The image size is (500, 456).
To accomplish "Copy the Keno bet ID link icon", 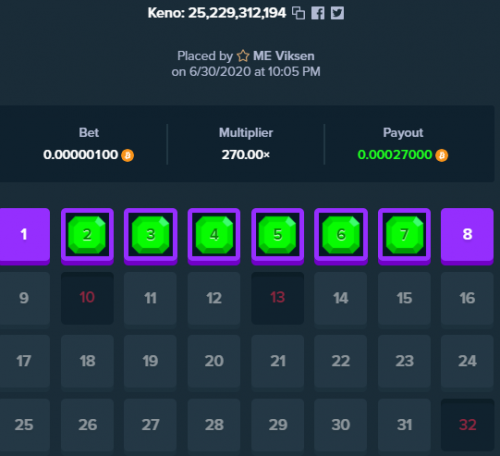I will coord(298,13).
